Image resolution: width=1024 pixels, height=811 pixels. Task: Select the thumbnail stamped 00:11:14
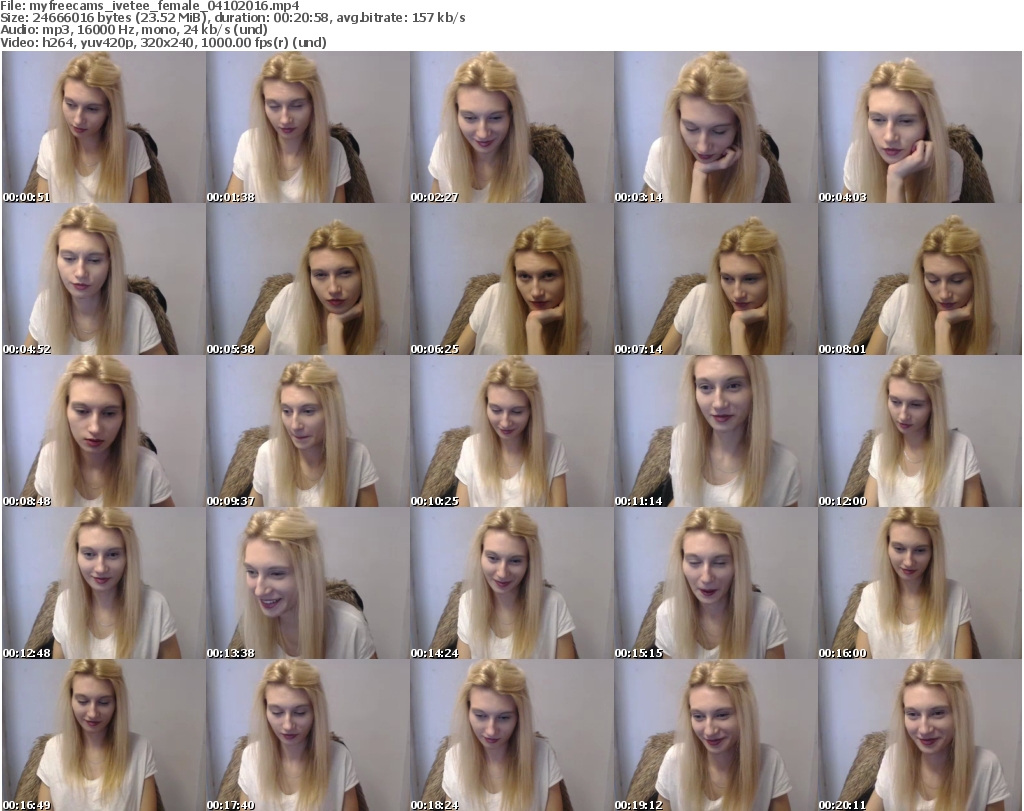point(716,431)
